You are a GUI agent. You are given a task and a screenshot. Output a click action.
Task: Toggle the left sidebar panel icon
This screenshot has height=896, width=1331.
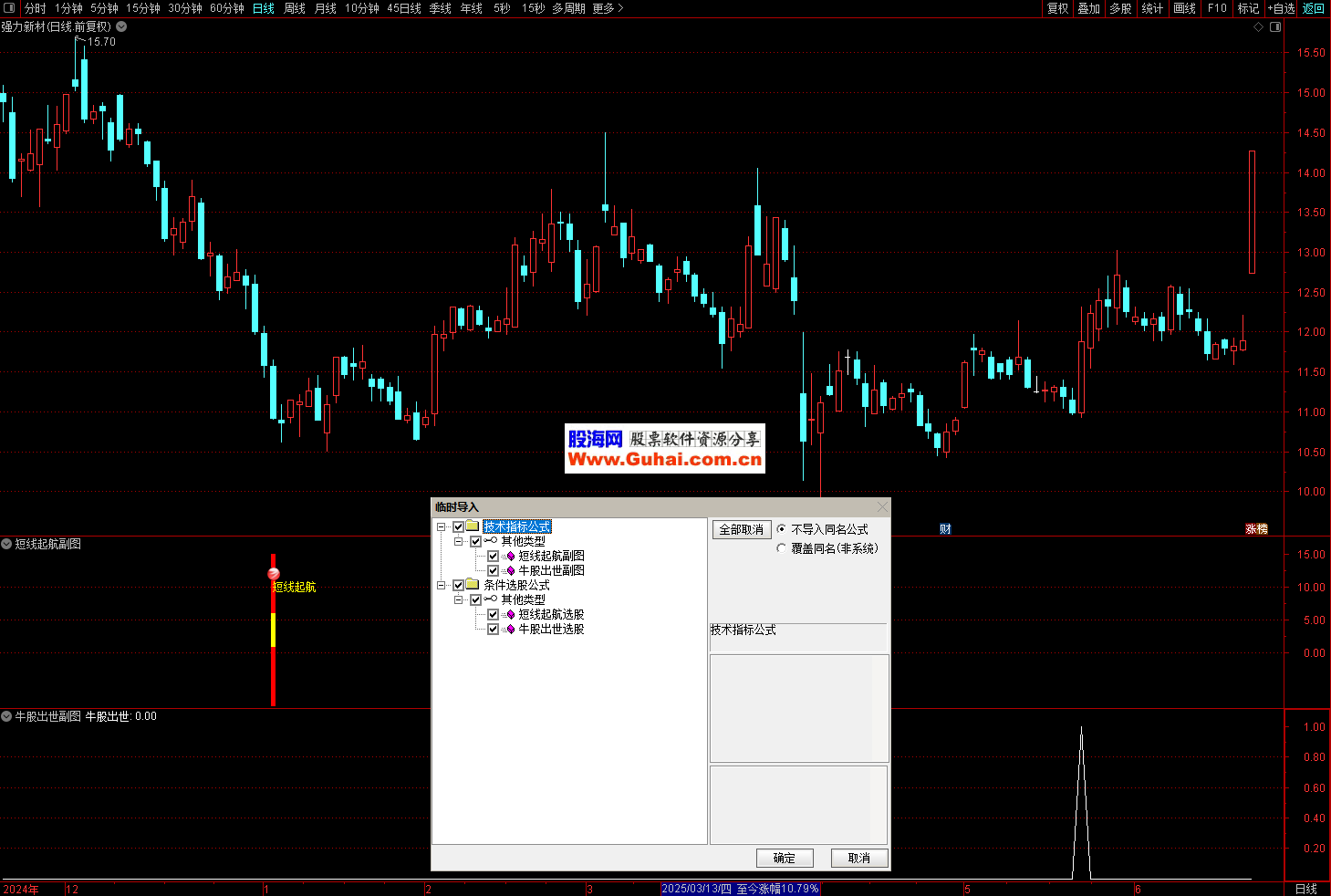[x=10, y=8]
